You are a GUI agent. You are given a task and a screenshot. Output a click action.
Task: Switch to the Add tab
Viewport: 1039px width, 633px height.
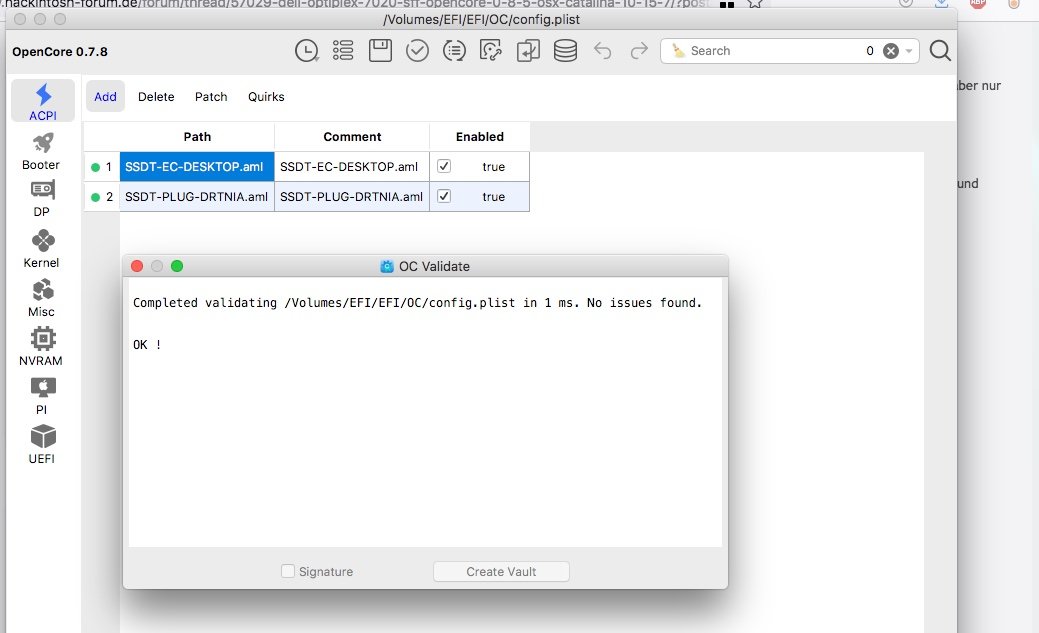pyautogui.click(x=105, y=97)
